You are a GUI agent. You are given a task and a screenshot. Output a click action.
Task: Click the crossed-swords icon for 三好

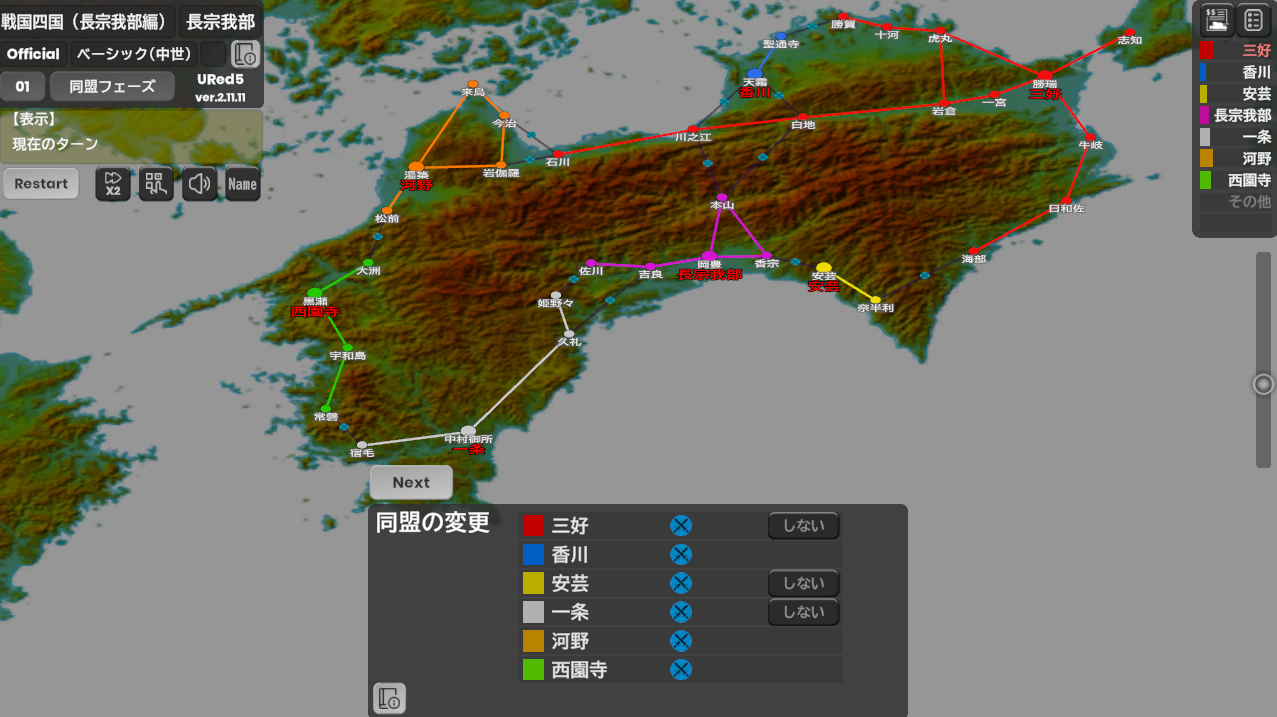coord(681,526)
